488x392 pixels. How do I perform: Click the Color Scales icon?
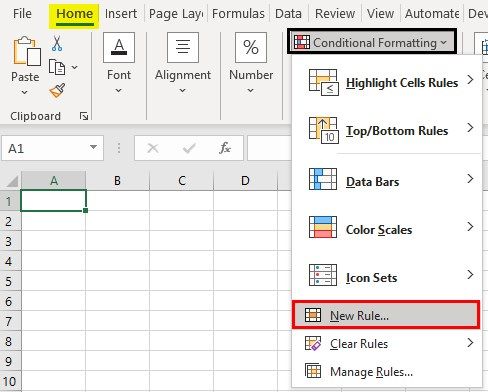pyautogui.click(x=323, y=227)
